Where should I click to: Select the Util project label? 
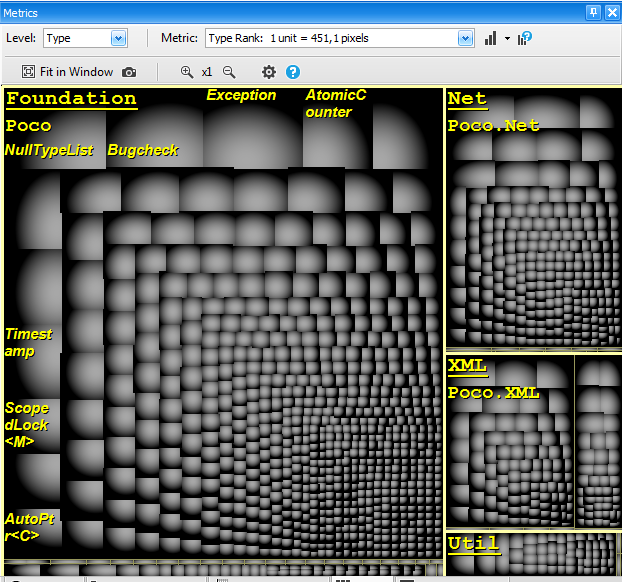click(473, 544)
